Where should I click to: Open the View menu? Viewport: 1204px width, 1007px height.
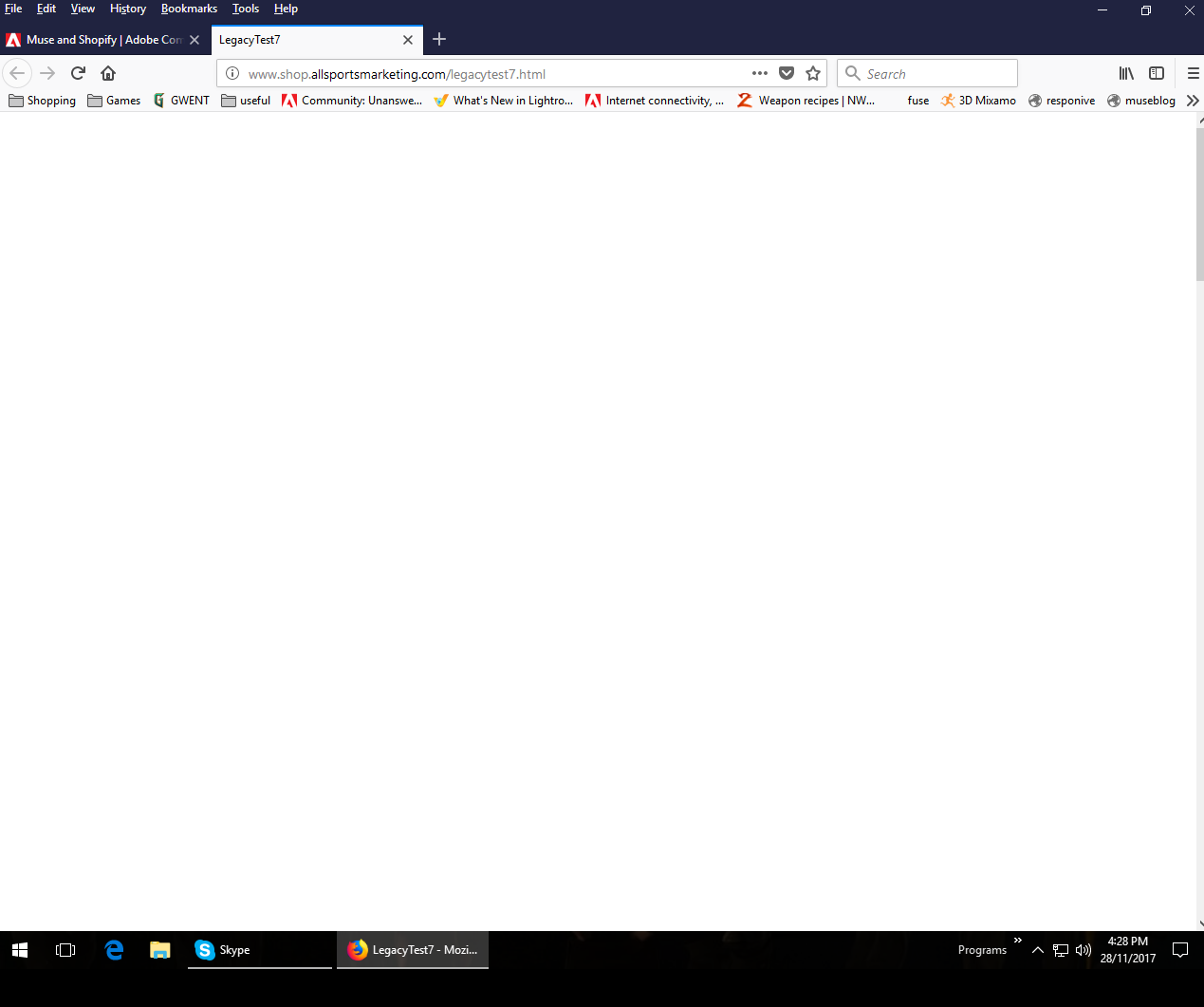click(x=83, y=9)
